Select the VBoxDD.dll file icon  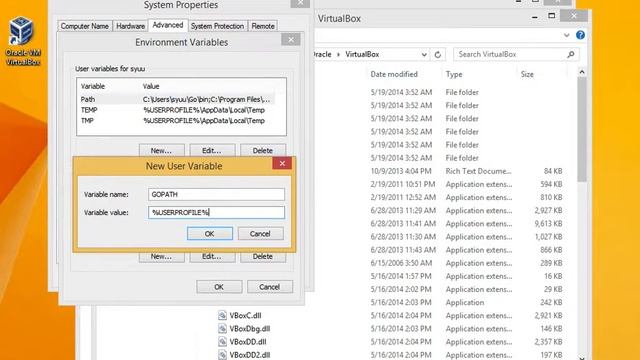coord(222,342)
